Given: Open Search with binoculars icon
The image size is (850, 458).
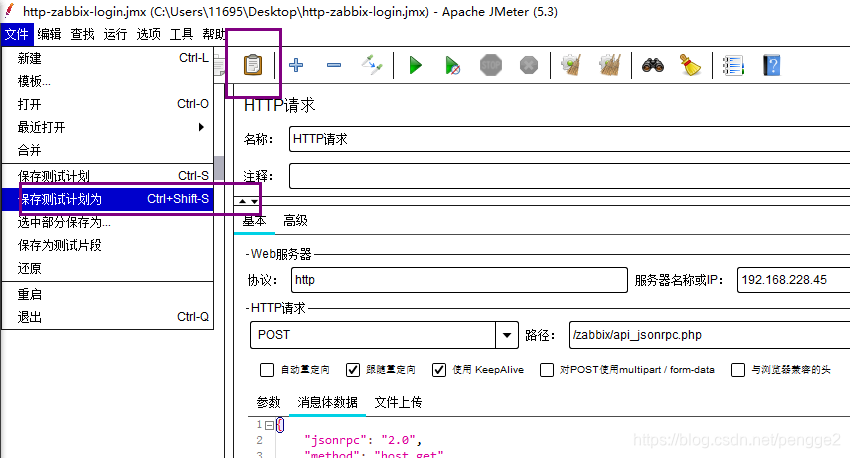Looking at the screenshot, I should point(653,65).
